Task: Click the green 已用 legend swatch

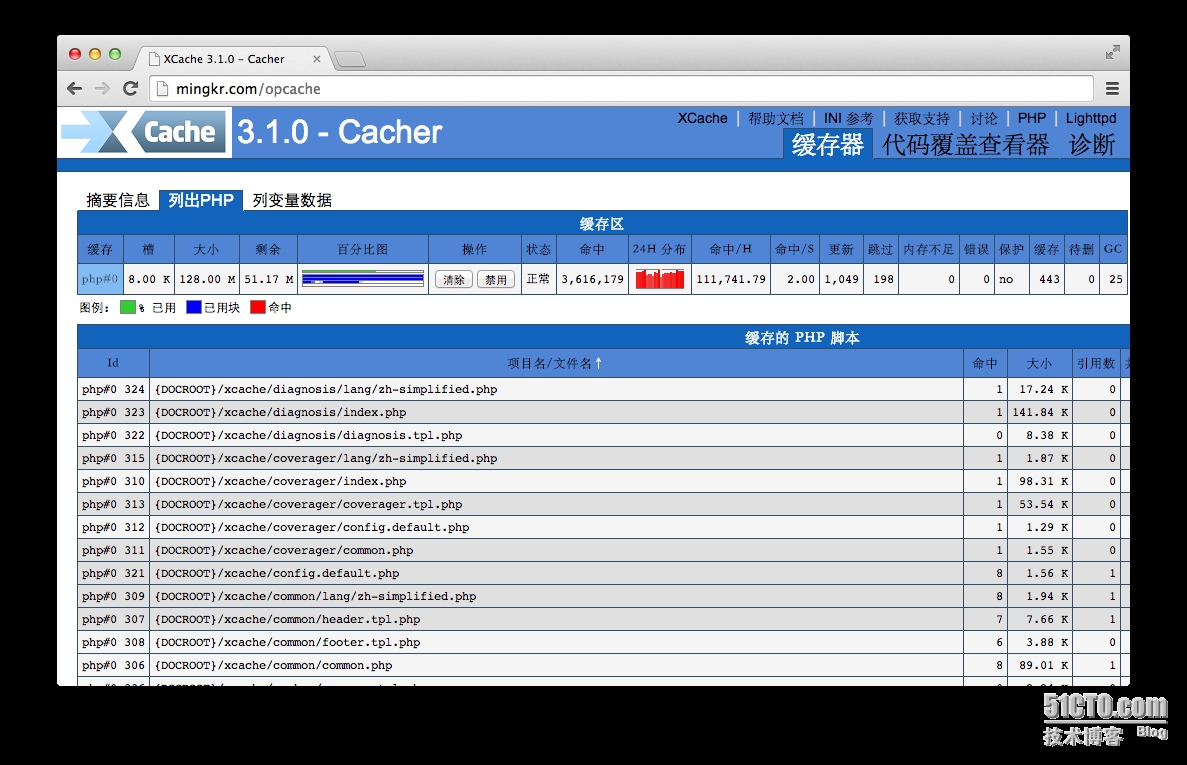Action: (x=127, y=307)
